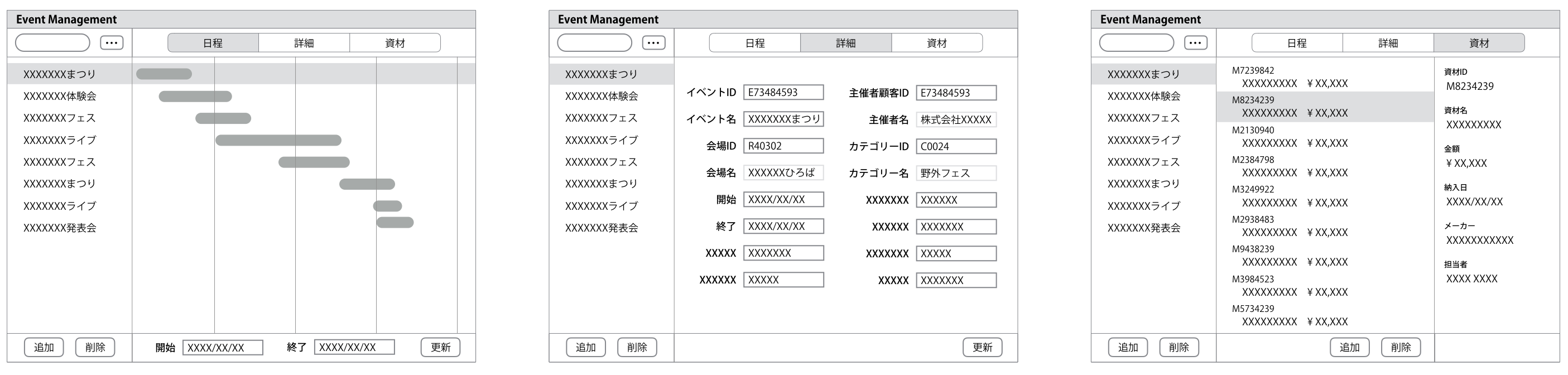Click the ellipsis button in the materials list screen
This screenshot has width=1568, height=375.
tap(1195, 42)
